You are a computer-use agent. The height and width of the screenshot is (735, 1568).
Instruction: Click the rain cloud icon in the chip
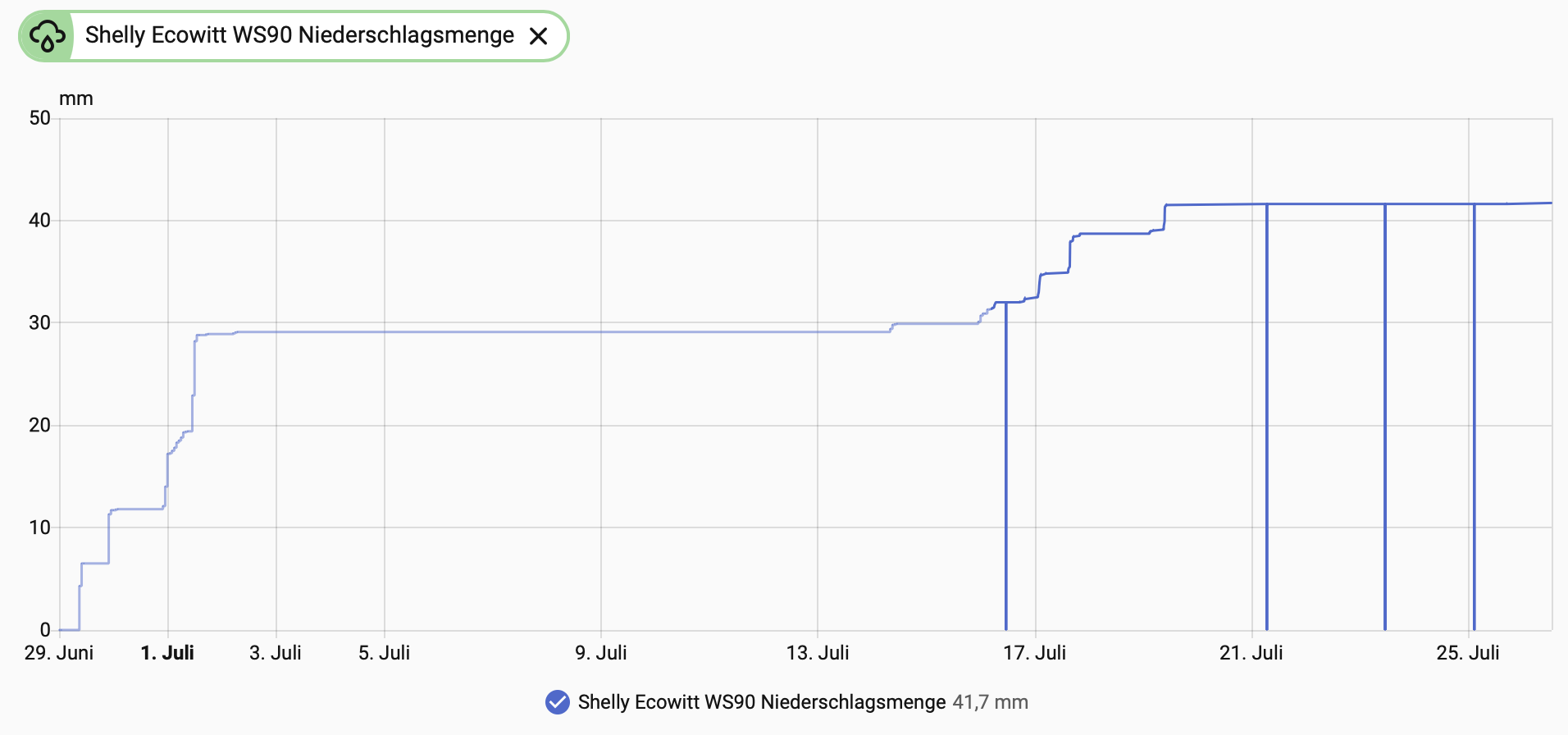coord(48,36)
